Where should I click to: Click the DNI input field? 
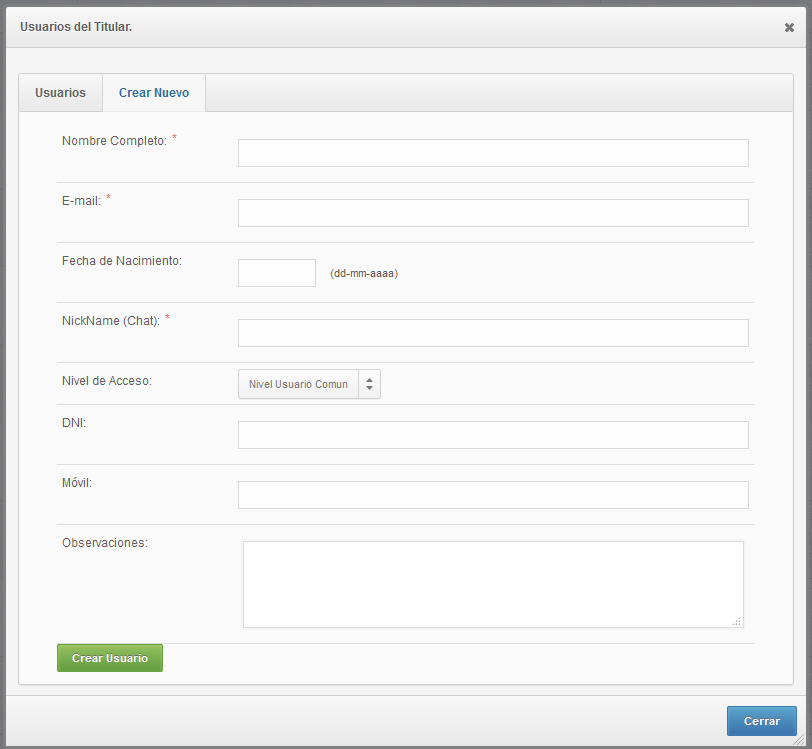click(493, 435)
